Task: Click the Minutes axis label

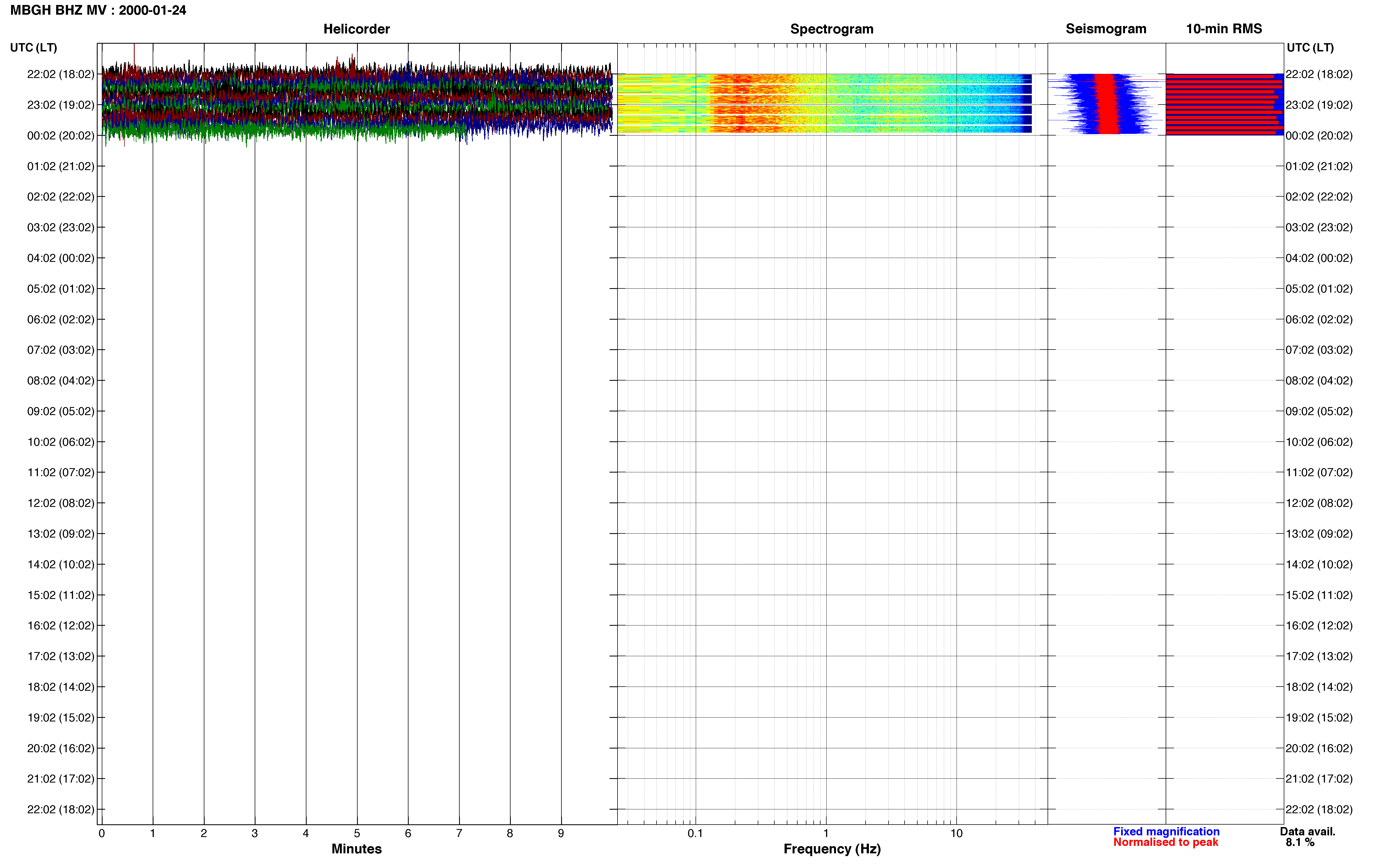Action: 356,848
